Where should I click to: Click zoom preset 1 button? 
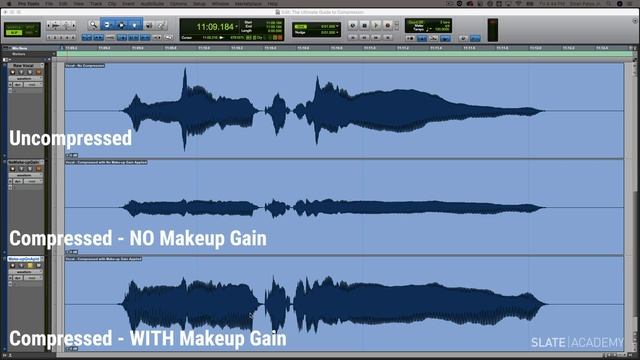pos(49,38)
